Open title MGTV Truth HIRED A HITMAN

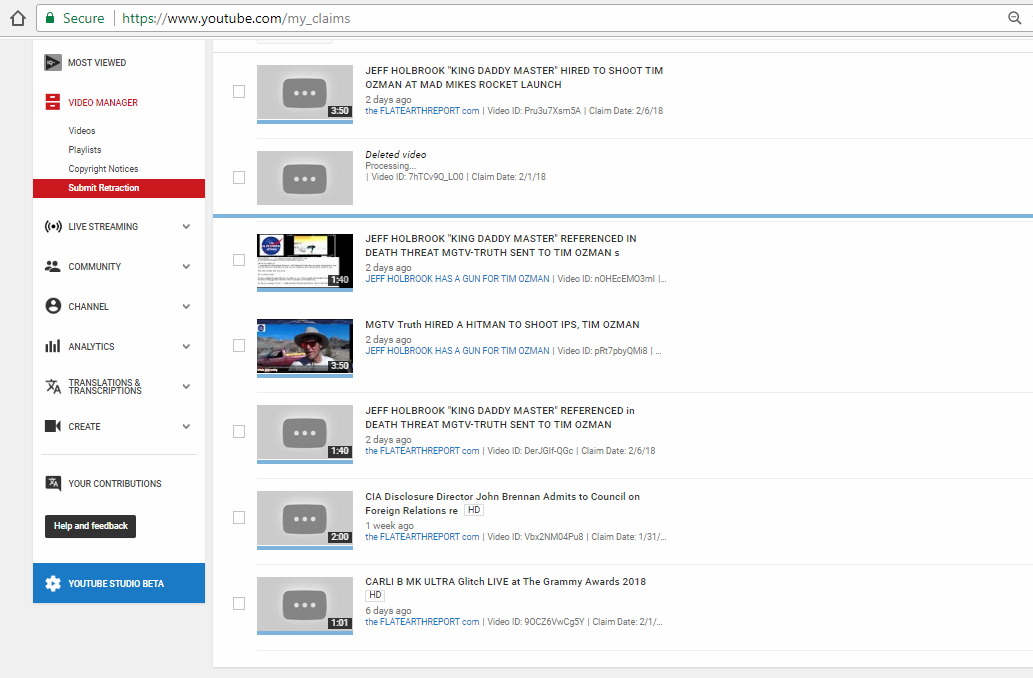pyautogui.click(x=503, y=325)
